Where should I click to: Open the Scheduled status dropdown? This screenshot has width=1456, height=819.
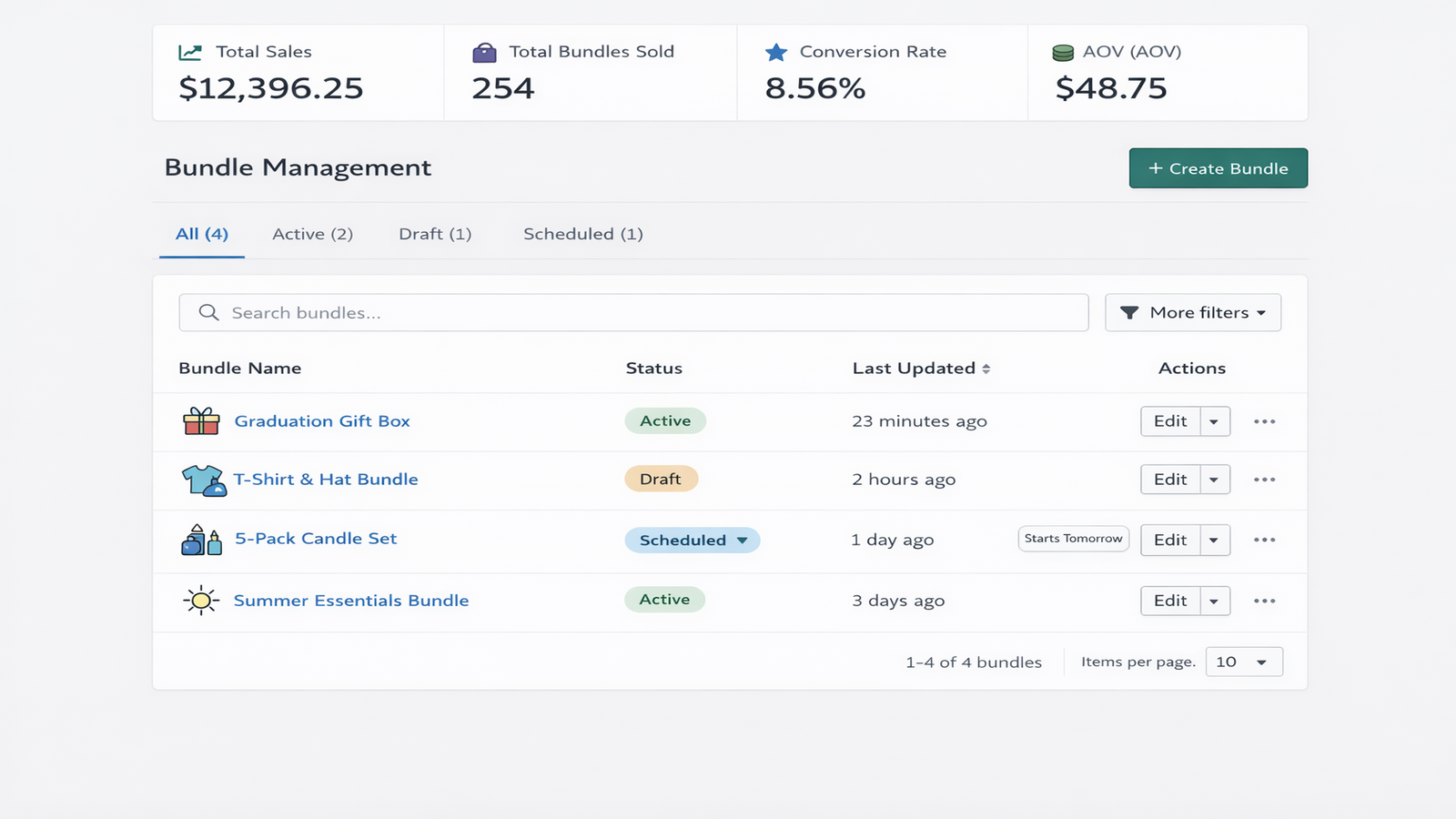pos(693,540)
